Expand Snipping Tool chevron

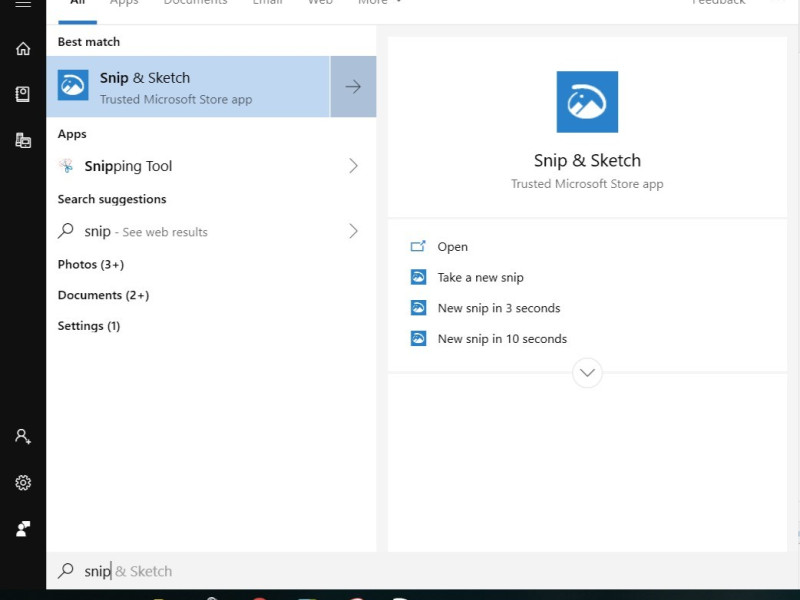[353, 166]
